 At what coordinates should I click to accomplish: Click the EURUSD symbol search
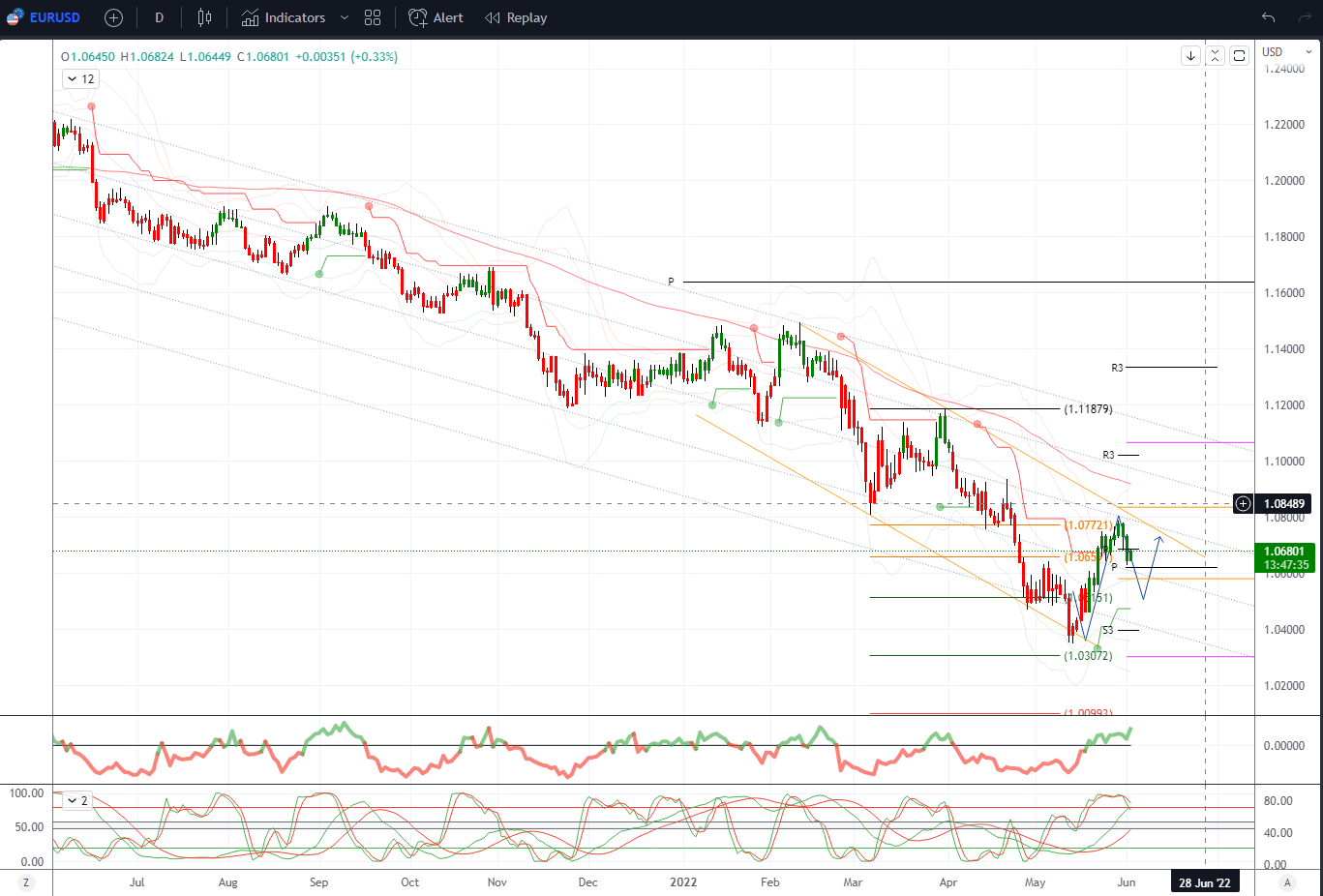[44, 17]
